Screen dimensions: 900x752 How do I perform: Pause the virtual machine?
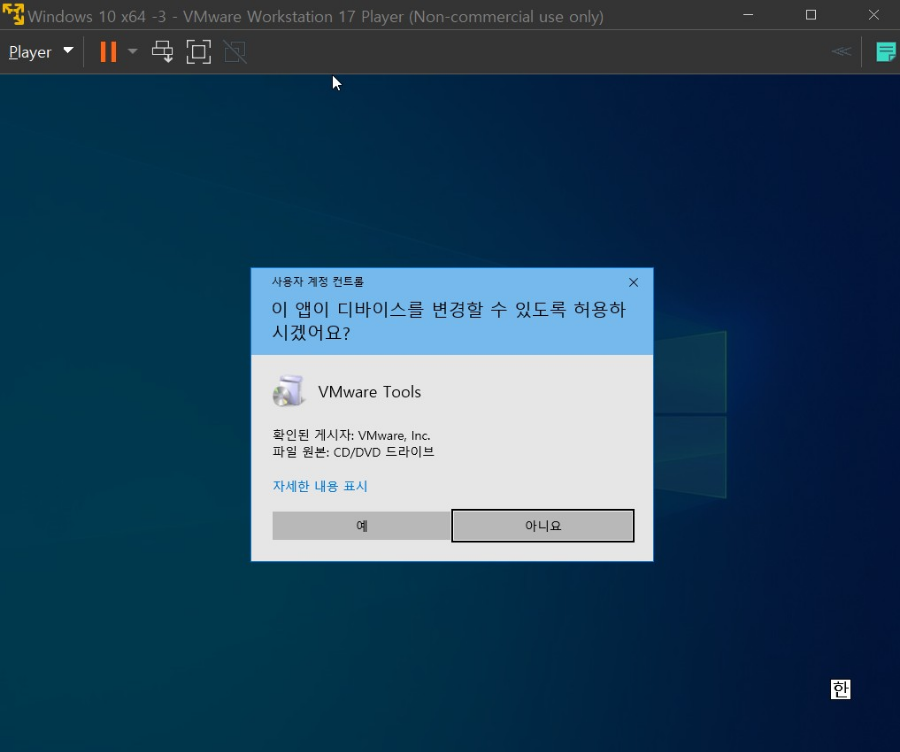[108, 52]
